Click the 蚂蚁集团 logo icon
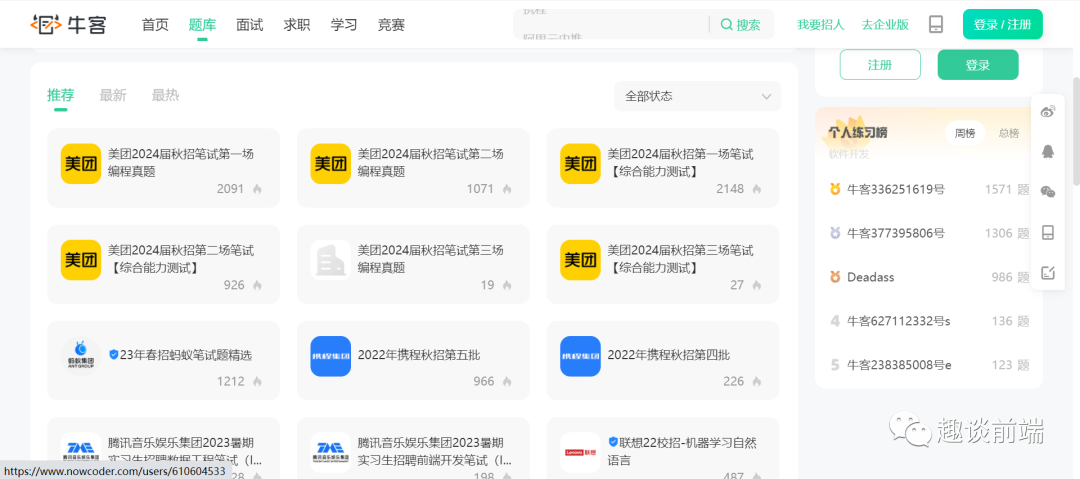The image size is (1080, 479). tap(81, 356)
